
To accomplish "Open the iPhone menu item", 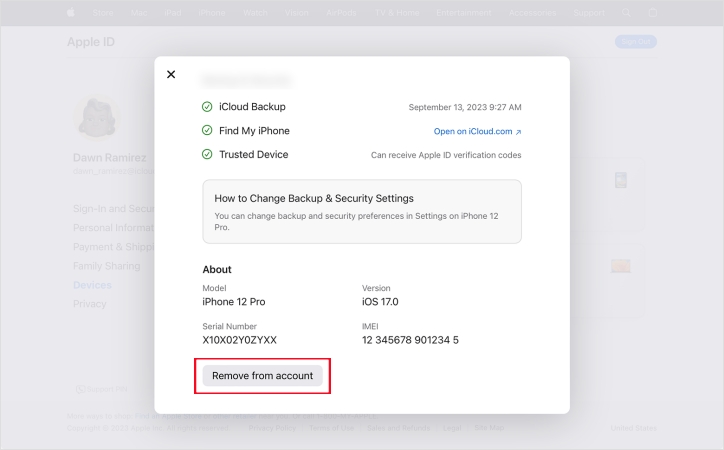I will click(x=212, y=13).
